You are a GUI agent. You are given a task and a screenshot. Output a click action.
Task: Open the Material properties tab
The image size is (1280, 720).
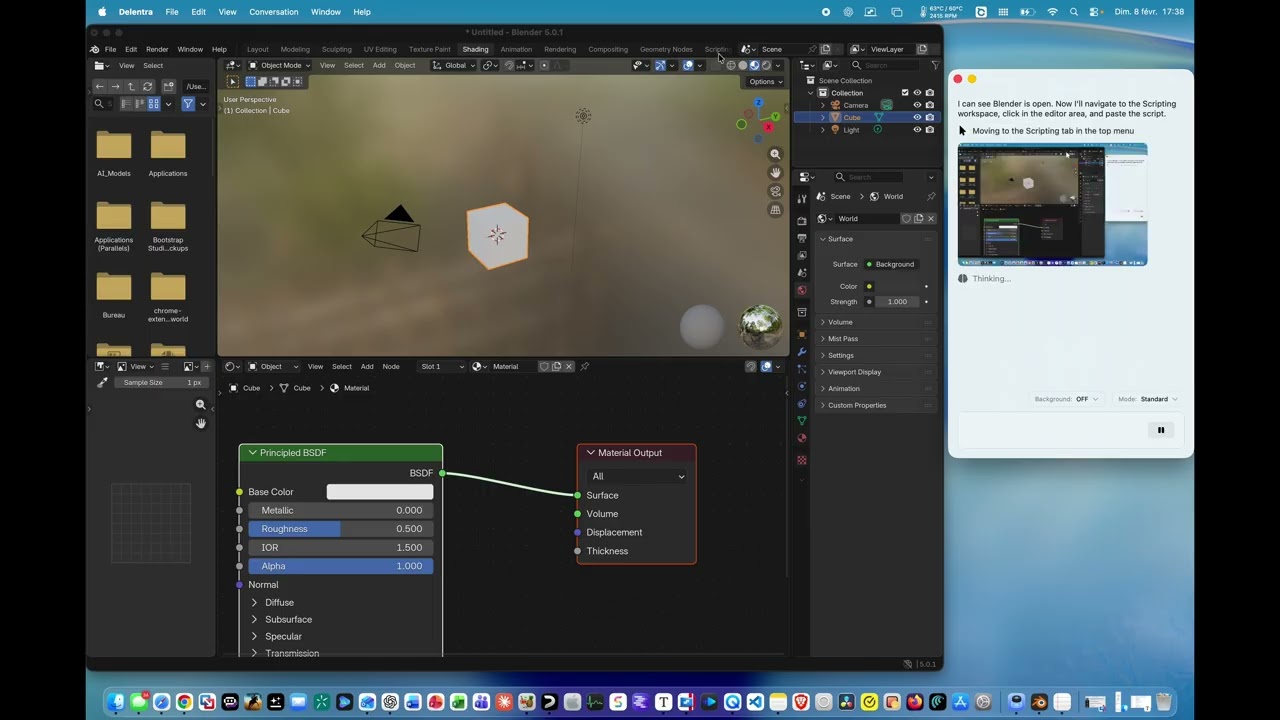coord(802,439)
